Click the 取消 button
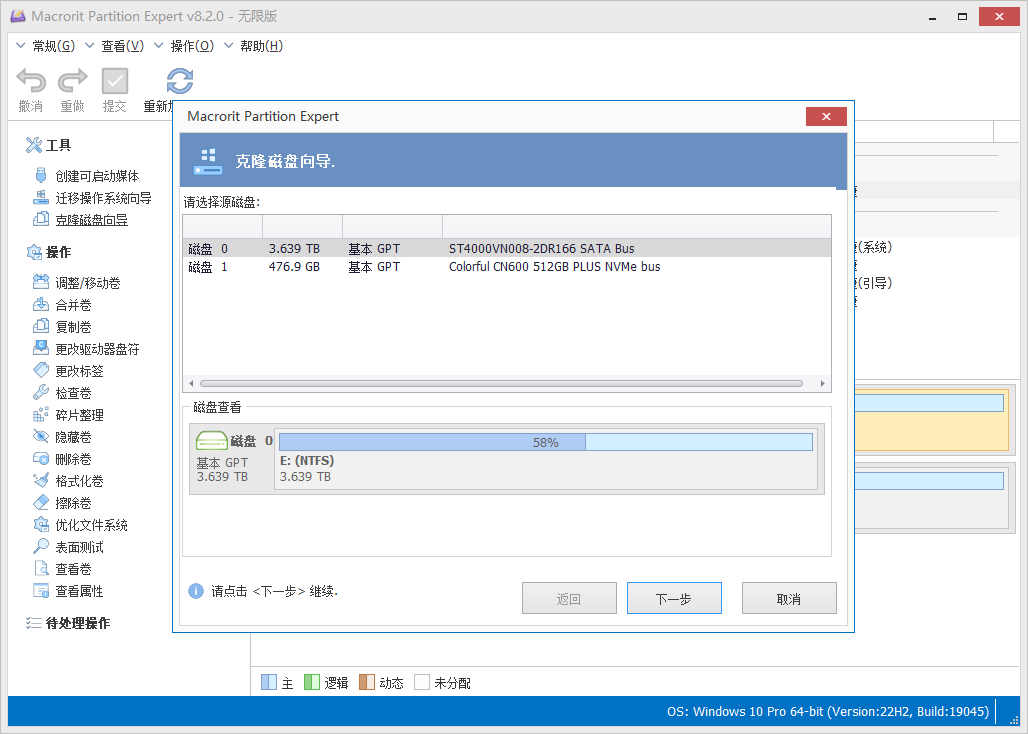Screen dimensions: 1028x734 point(789,598)
